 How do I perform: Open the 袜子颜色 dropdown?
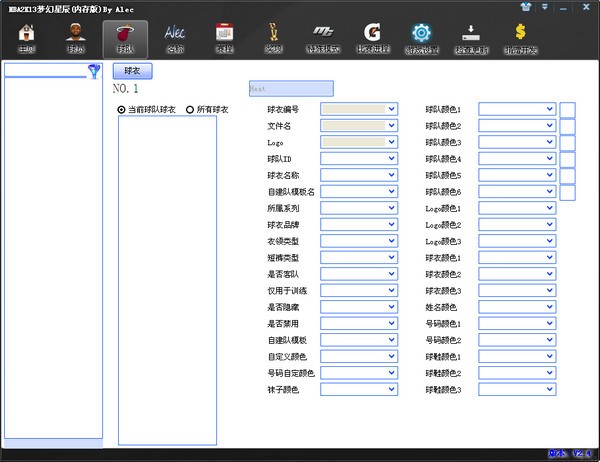click(x=392, y=388)
